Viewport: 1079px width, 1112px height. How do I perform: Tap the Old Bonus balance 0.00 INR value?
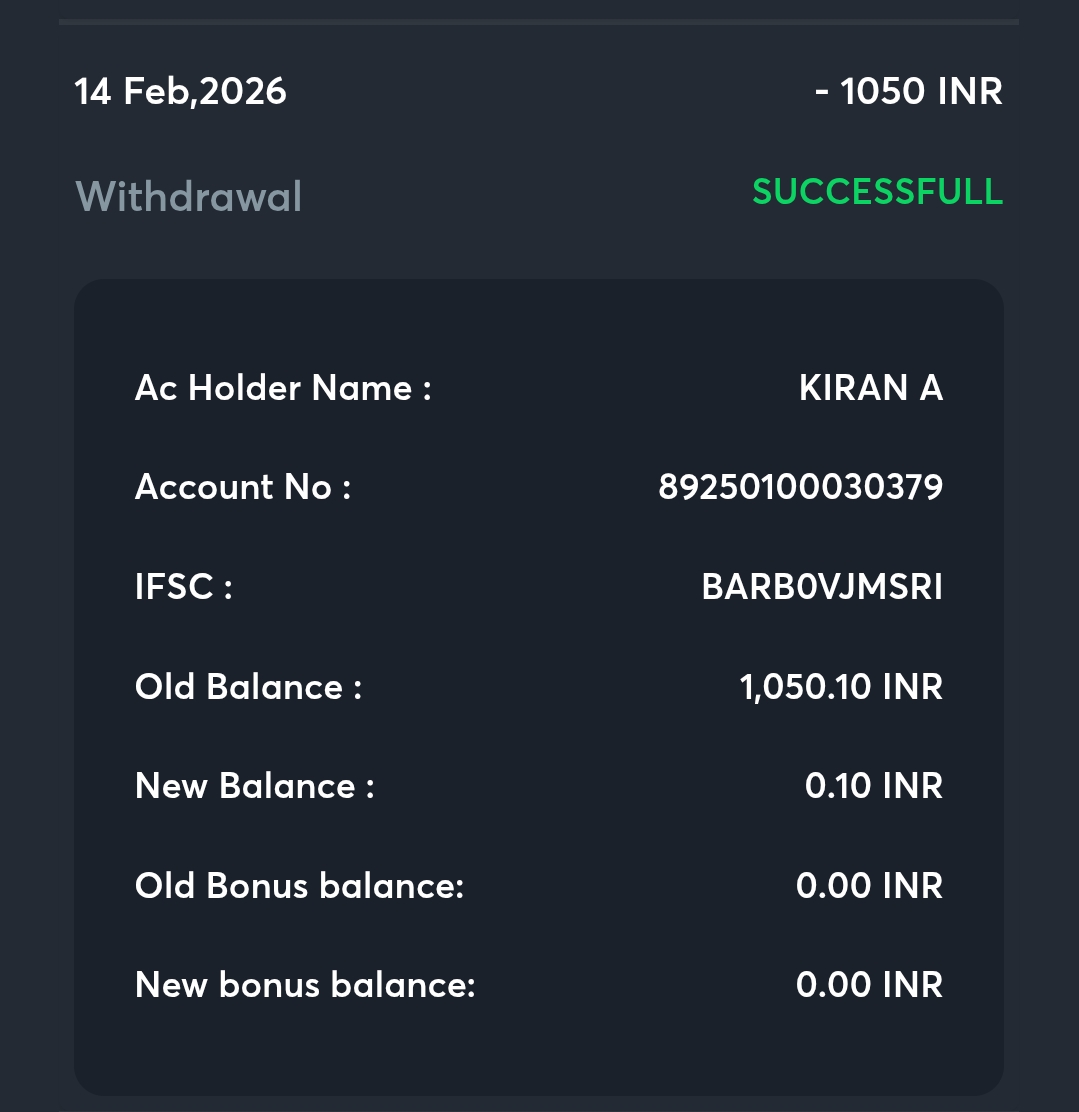(x=869, y=886)
